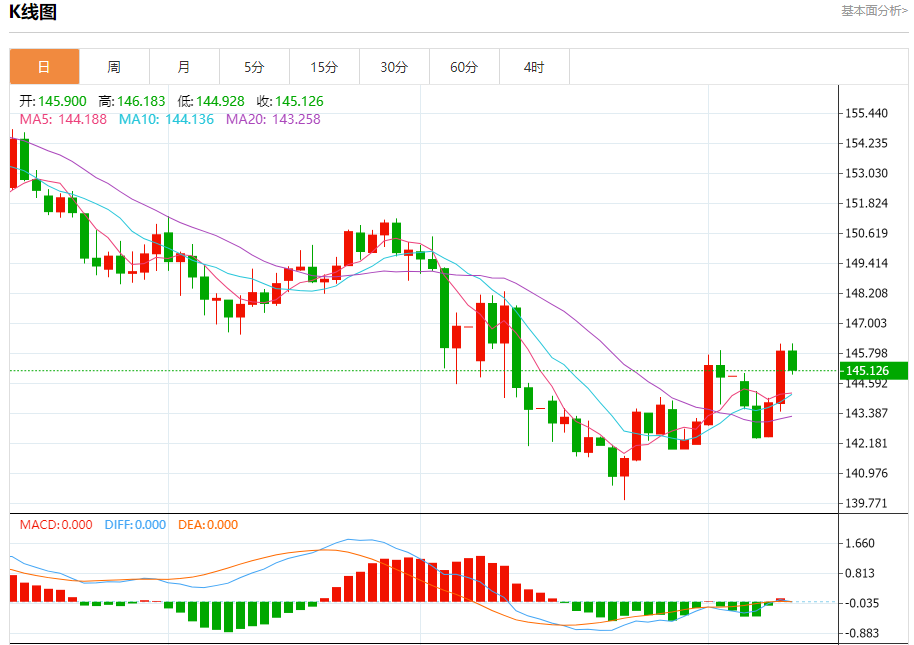Click the 151.824 price axis label
This screenshot has width=914, height=645.
click(867, 203)
